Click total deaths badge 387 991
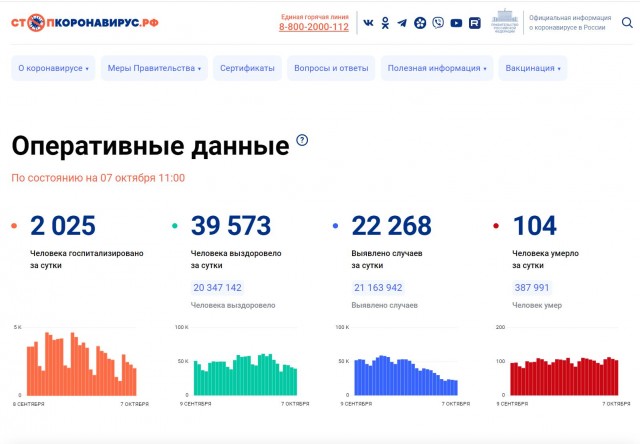This screenshot has height=444, width=640. tap(532, 288)
